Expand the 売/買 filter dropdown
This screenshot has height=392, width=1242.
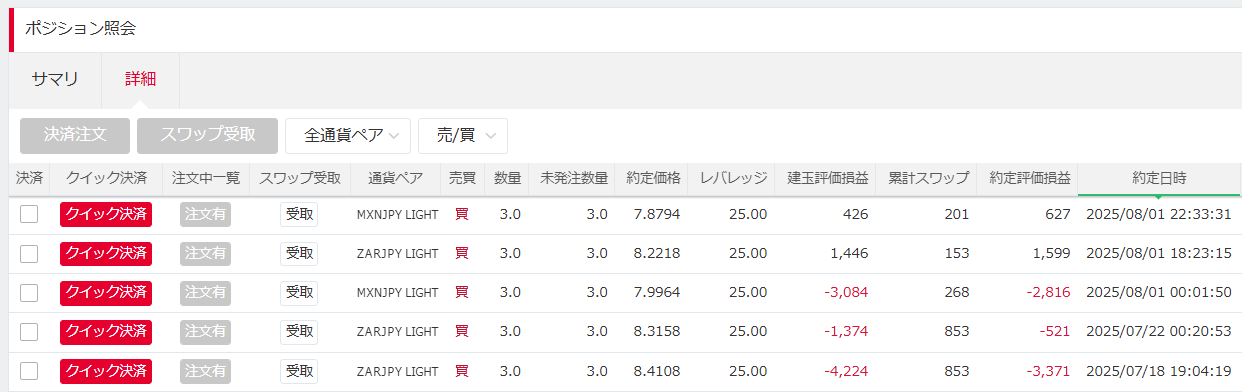[x=463, y=136]
